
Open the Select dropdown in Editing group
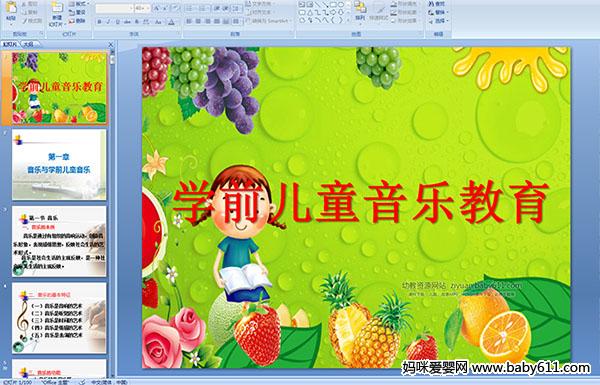pos(438,21)
